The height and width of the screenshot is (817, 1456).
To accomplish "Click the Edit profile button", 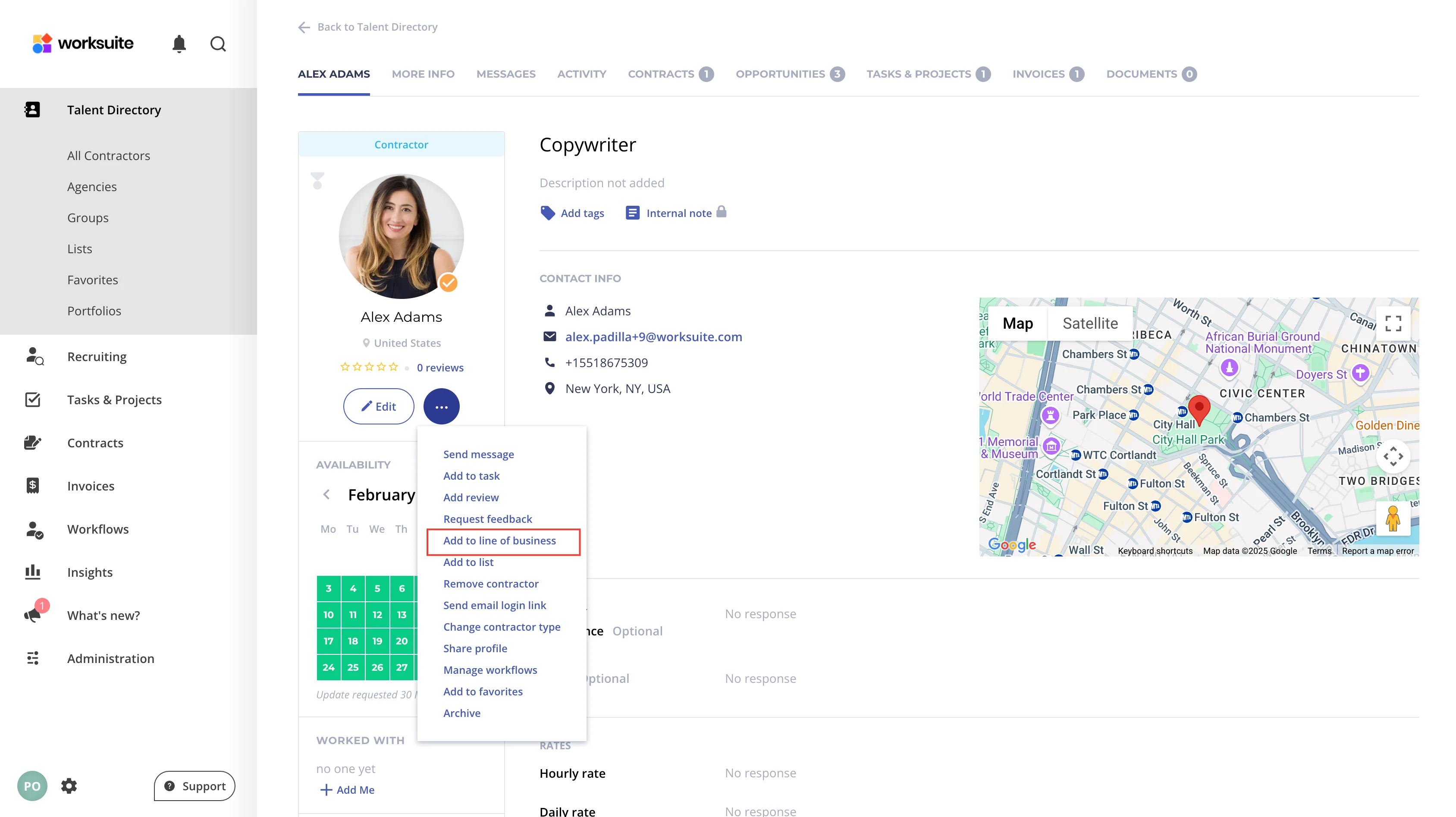I will [379, 406].
